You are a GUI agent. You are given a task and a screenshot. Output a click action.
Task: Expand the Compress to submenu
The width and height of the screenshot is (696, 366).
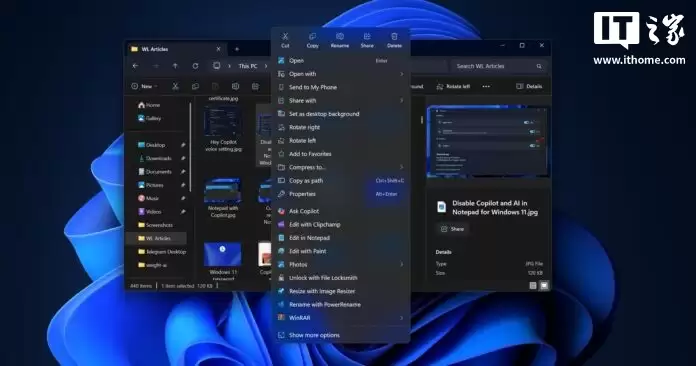tap(401, 167)
